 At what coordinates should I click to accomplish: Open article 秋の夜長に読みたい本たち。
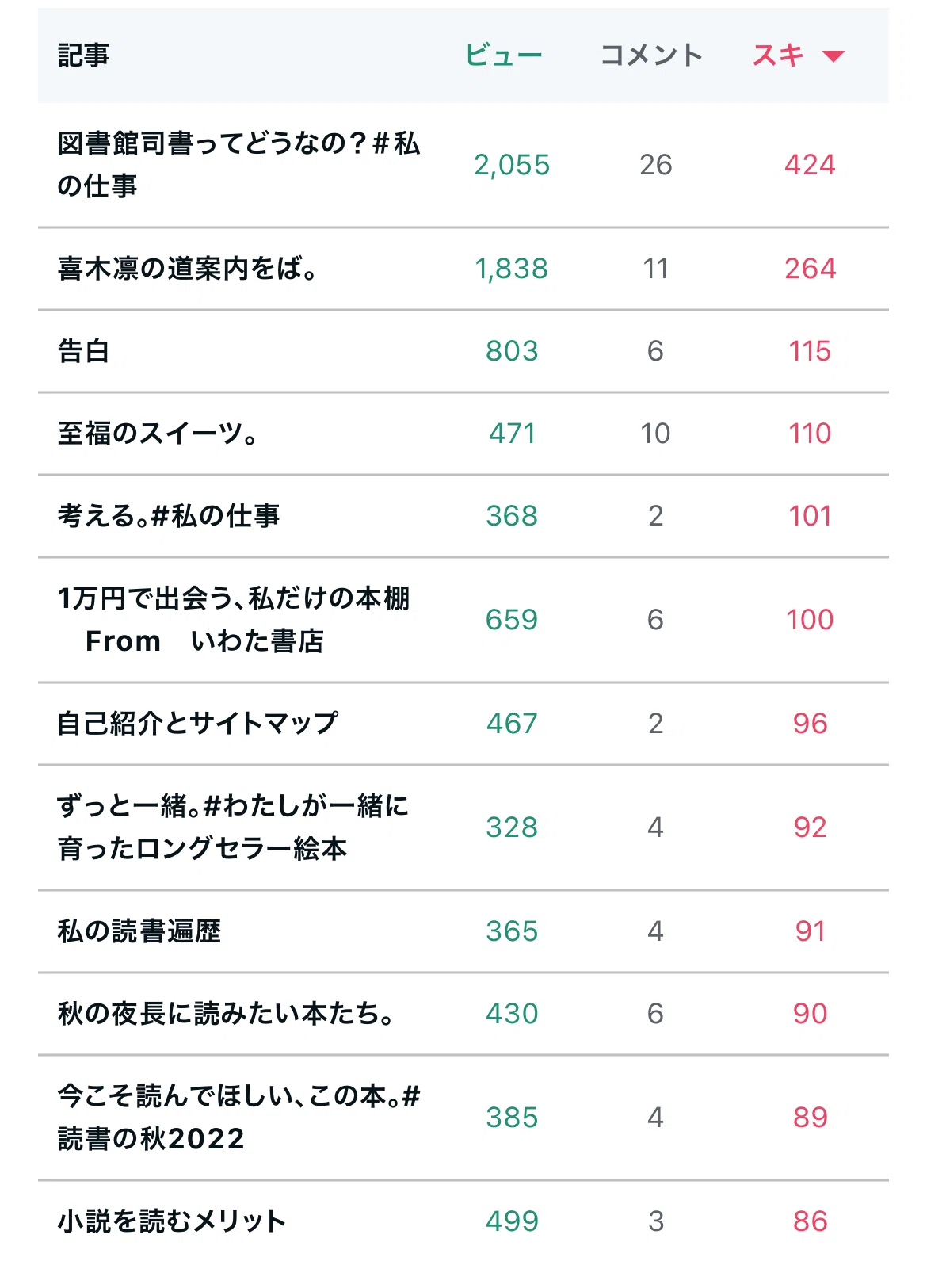click(226, 1014)
